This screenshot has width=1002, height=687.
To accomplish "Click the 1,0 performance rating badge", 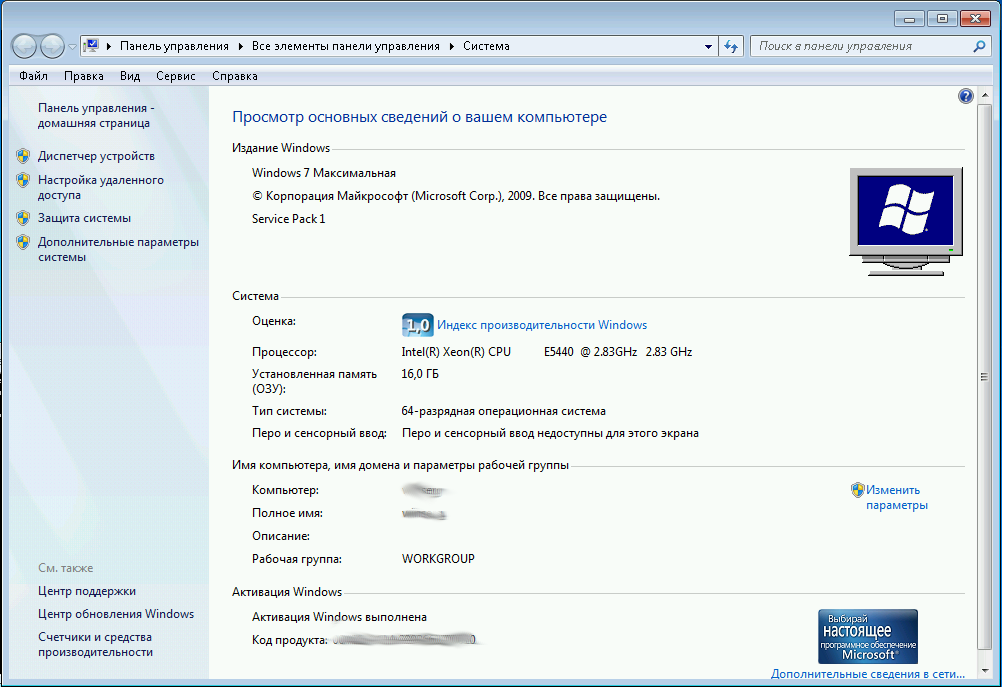I will (x=418, y=325).
